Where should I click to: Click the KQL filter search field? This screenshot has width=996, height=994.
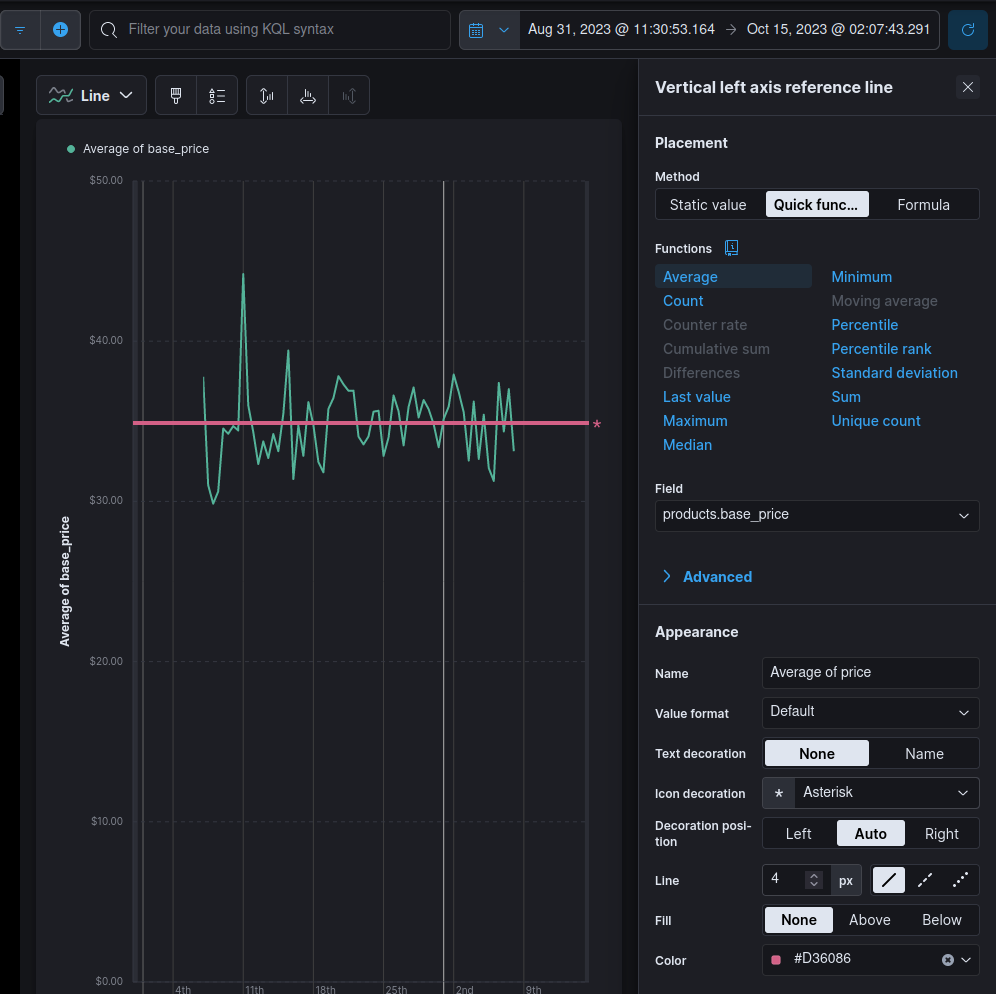270,30
